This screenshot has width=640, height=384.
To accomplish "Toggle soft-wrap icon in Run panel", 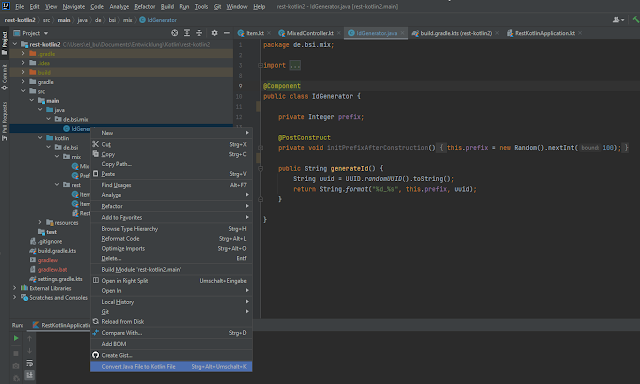I will pos(29,363).
